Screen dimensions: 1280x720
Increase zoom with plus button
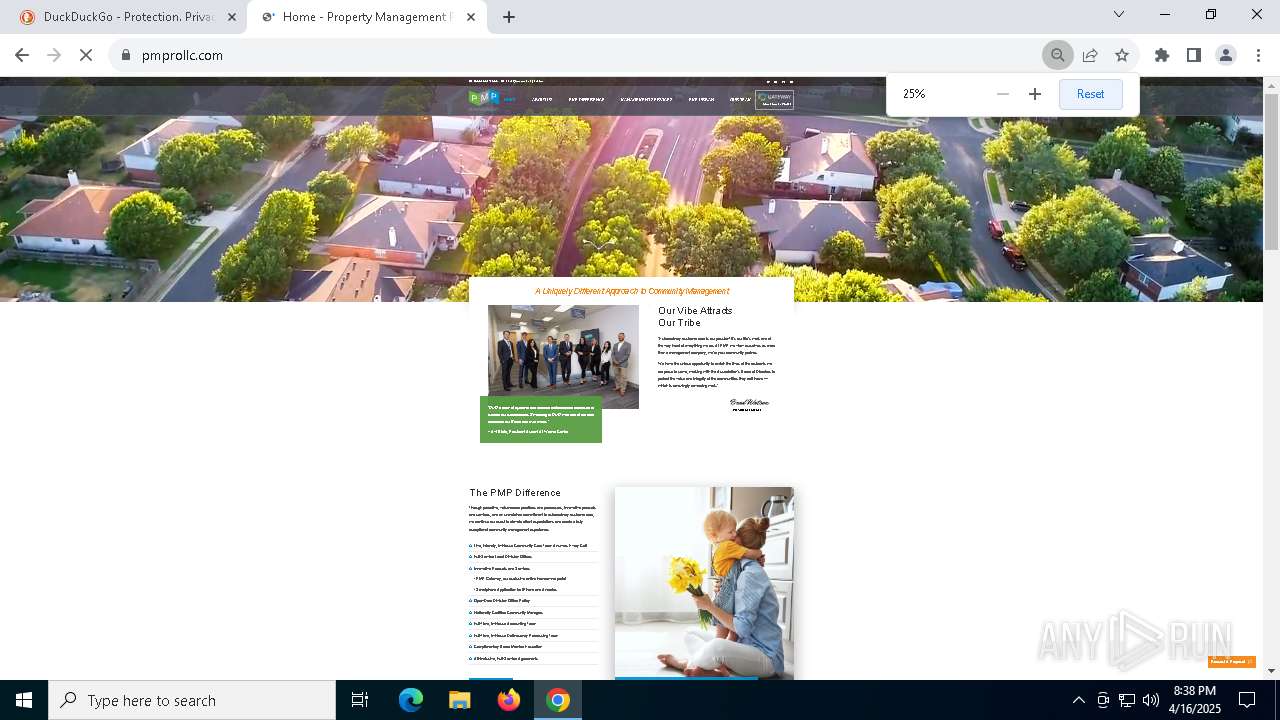[x=1035, y=94]
